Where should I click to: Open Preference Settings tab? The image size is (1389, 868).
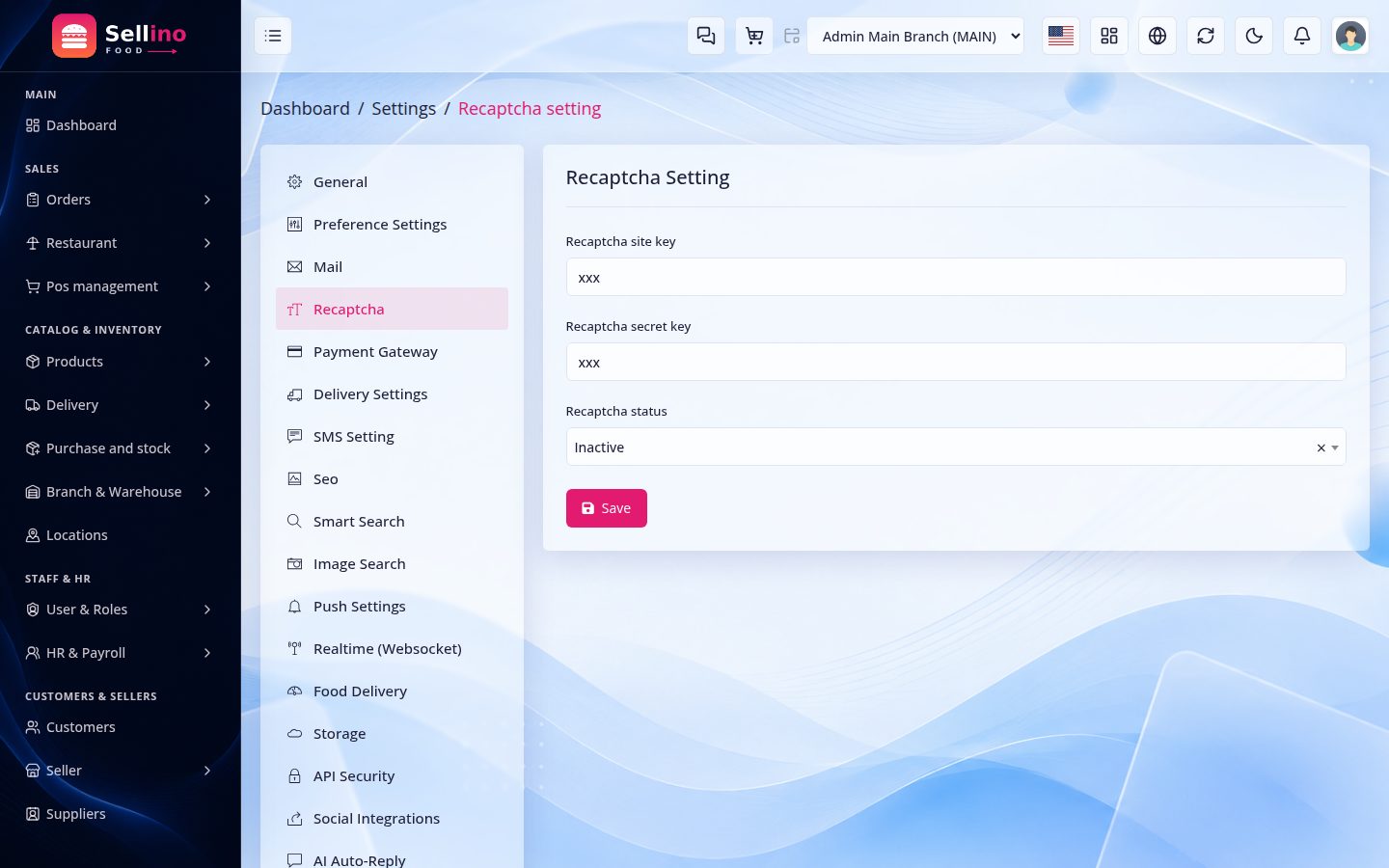[392, 224]
